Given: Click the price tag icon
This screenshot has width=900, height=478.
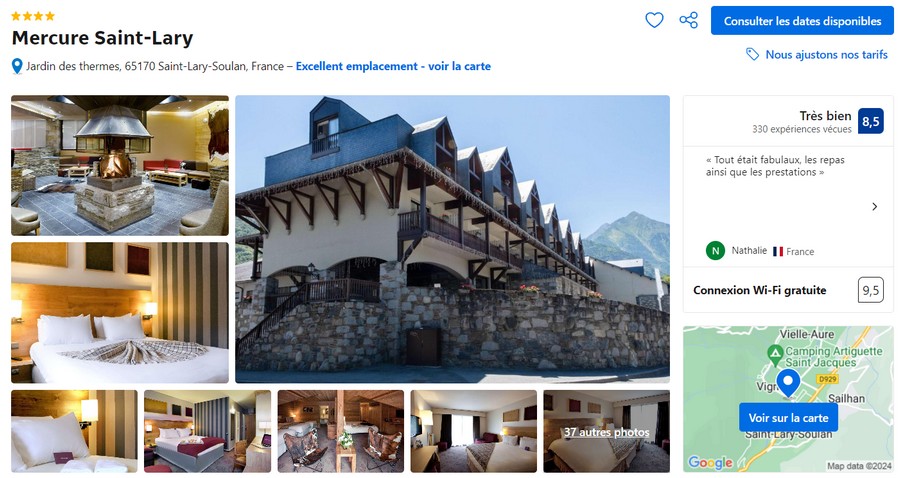Looking at the screenshot, I should point(752,55).
